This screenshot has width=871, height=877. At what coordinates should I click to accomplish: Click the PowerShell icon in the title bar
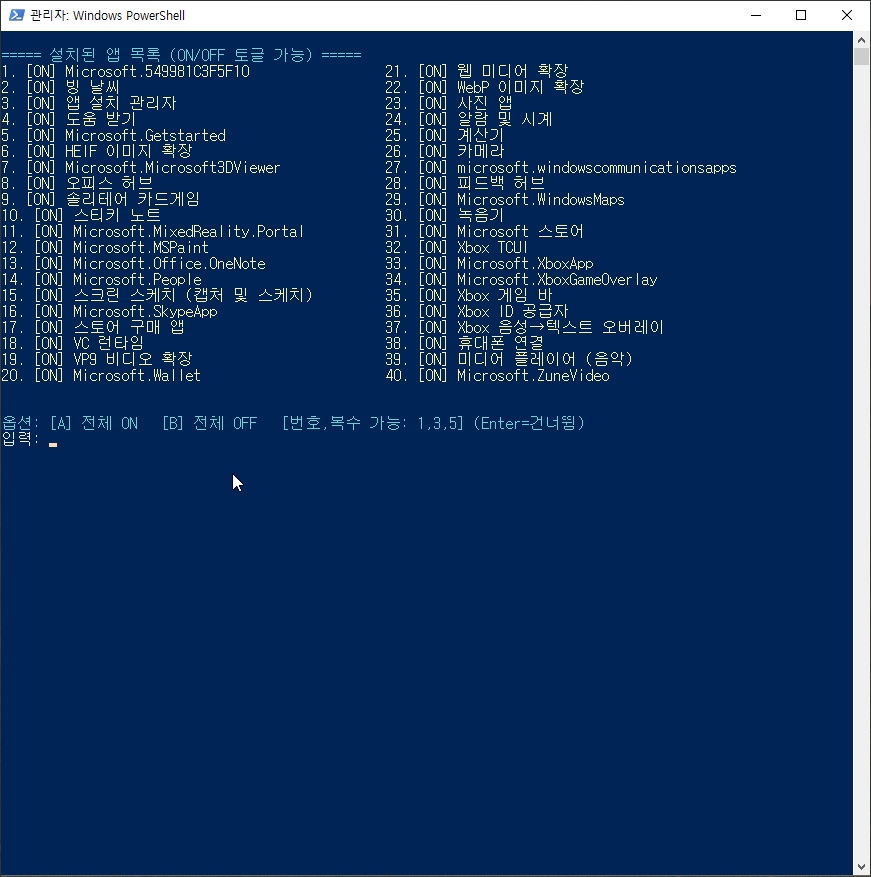click(x=16, y=15)
